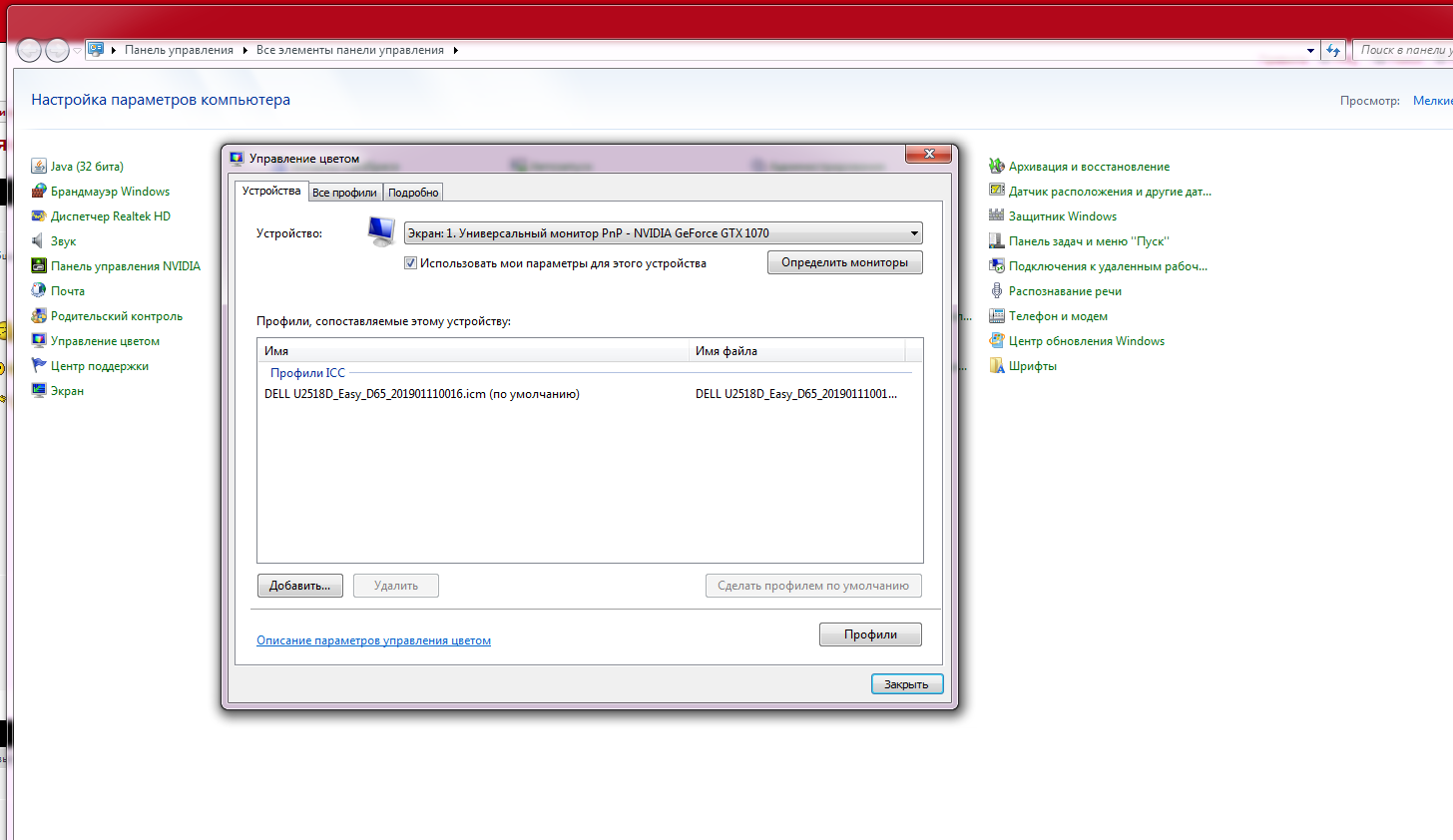Expand the Устройство monitor dropdown
This screenshot has height=840, width=1453.
(x=913, y=233)
